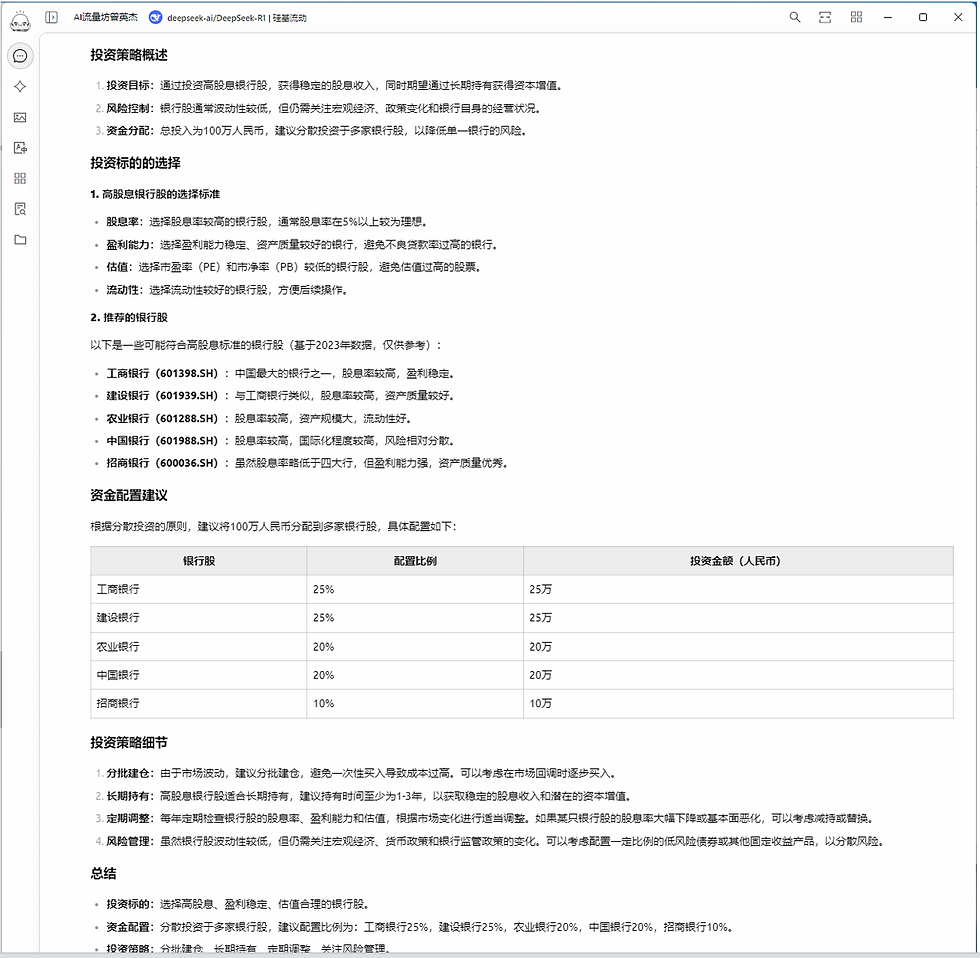Click the sentence starting 以下是一些可能符合高股息标准

pyautogui.click(x=266, y=345)
